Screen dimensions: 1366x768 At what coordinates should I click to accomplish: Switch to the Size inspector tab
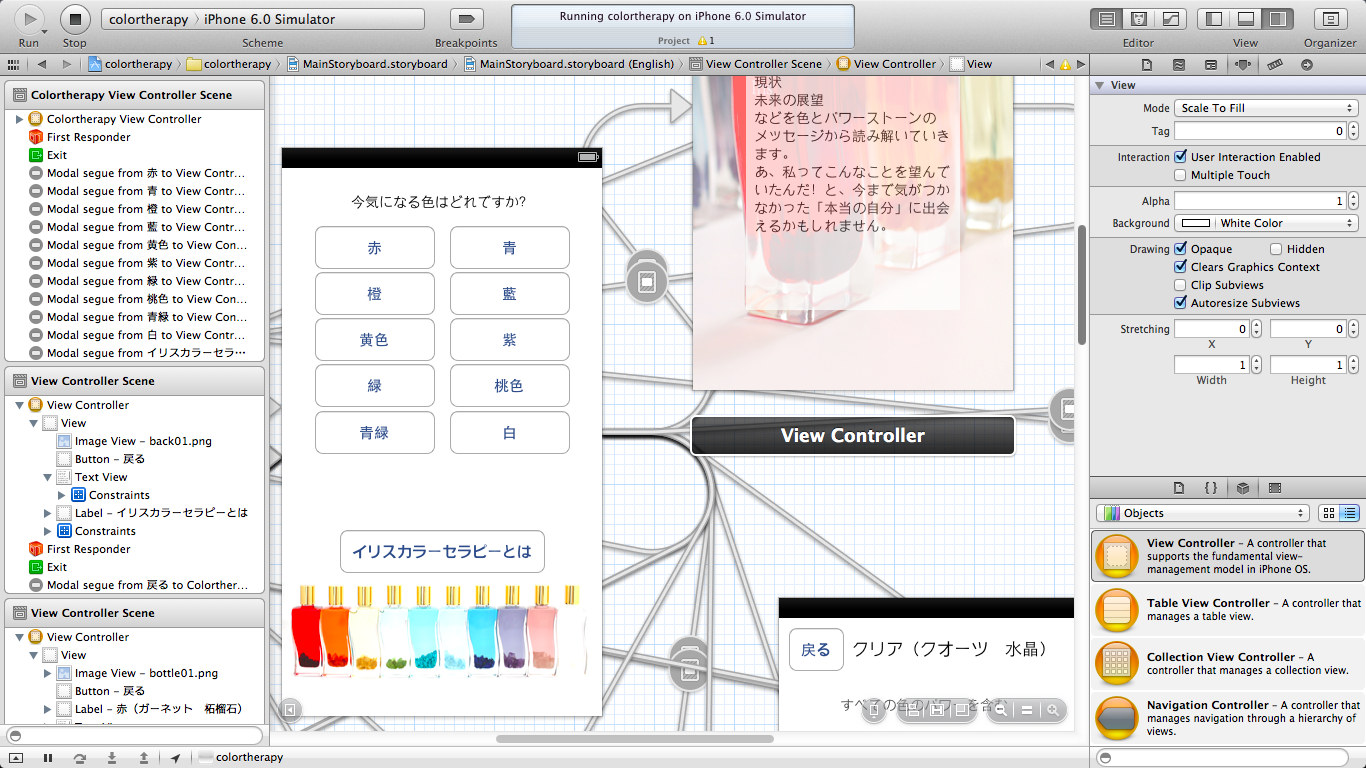pos(1274,64)
